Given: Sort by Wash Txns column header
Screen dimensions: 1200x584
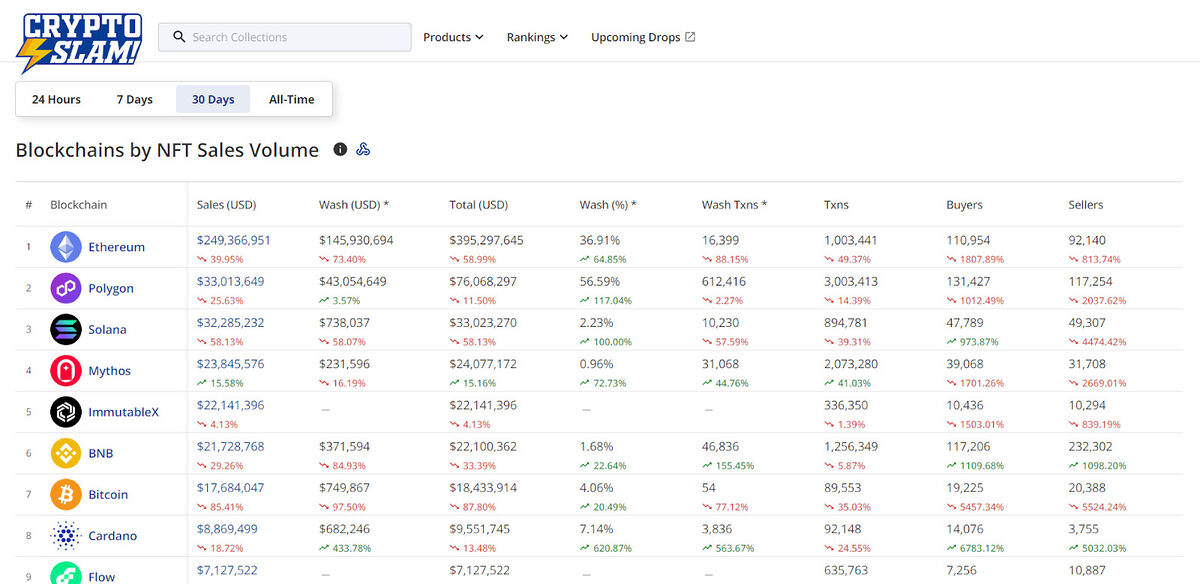Looking at the screenshot, I should pos(735,205).
